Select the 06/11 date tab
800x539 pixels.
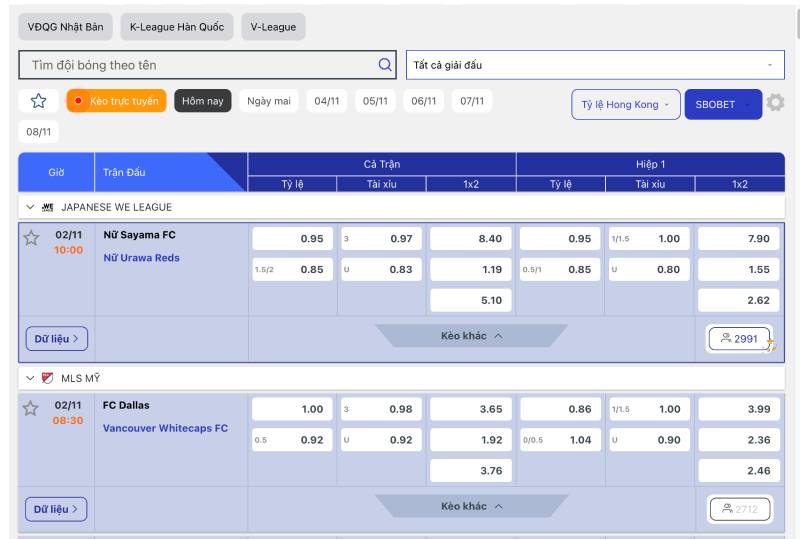(423, 101)
